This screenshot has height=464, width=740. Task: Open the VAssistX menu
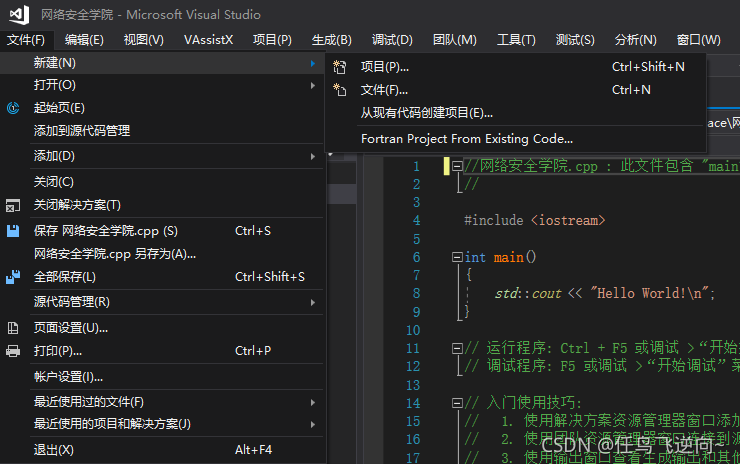coord(208,40)
